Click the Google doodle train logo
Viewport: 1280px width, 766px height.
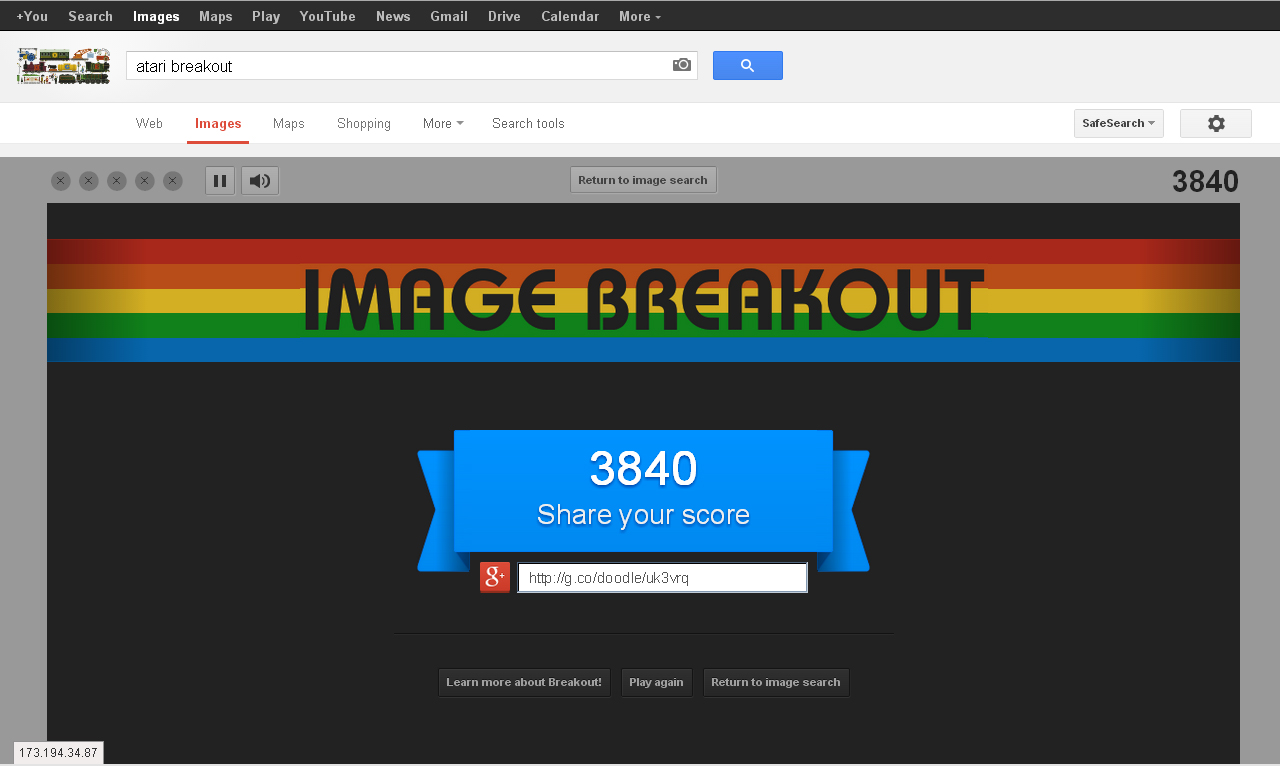pos(63,66)
